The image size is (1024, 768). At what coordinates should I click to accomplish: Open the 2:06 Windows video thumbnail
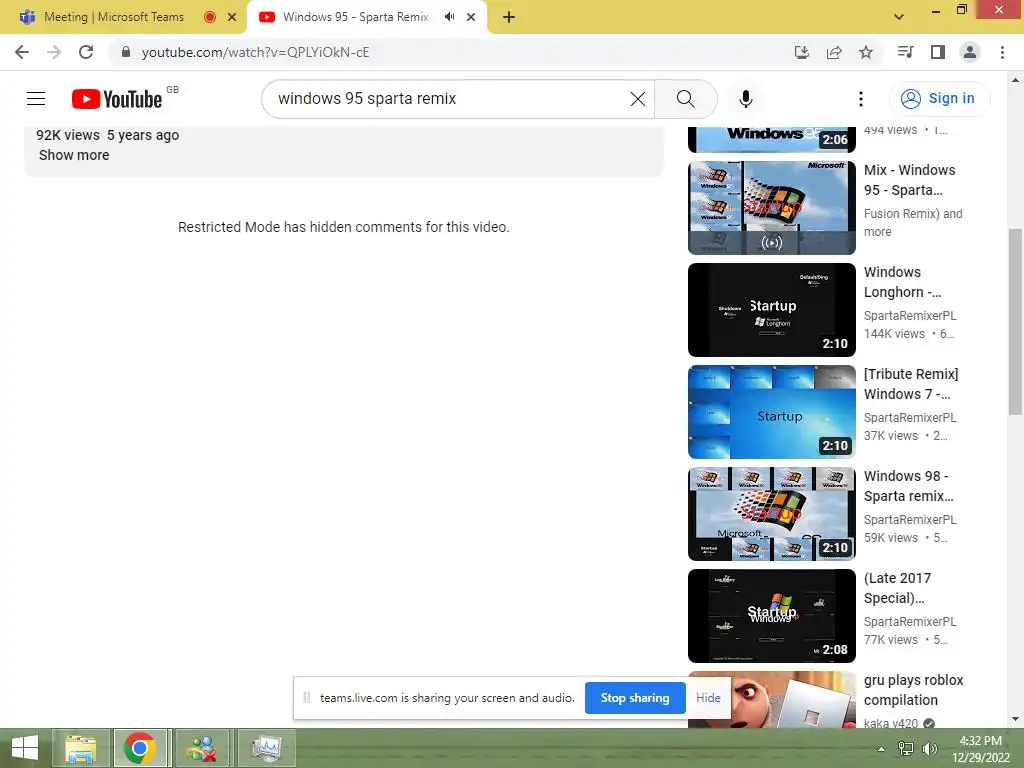pyautogui.click(x=771, y=139)
